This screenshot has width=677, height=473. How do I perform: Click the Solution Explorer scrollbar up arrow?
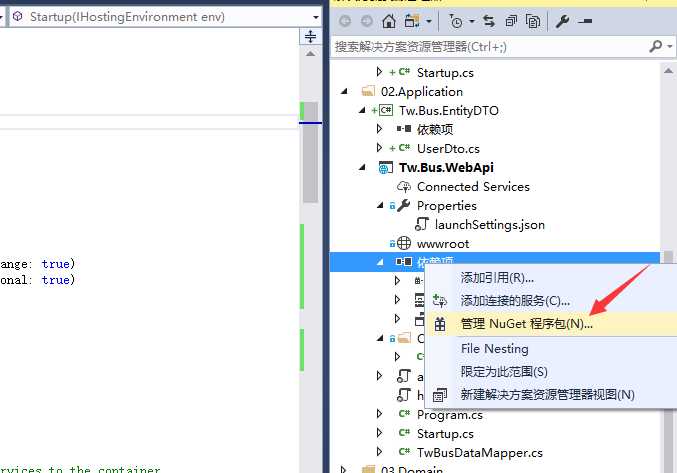coord(668,71)
